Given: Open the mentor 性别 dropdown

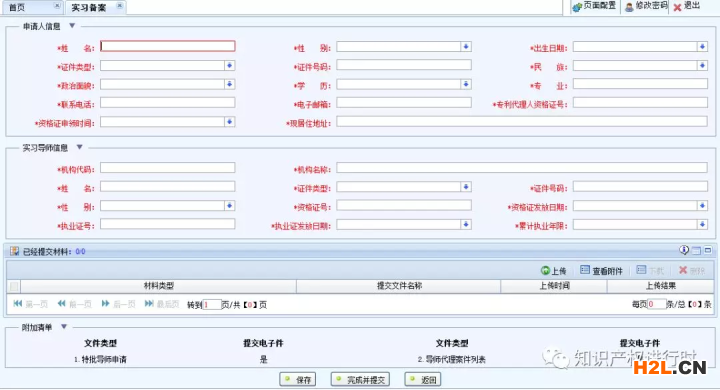Looking at the screenshot, I should click(x=230, y=205).
